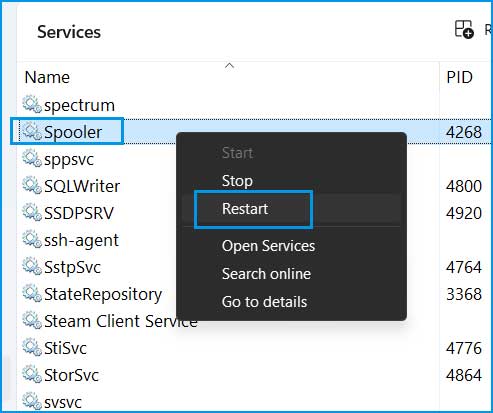Click the StorSvc gear icon

[32, 375]
